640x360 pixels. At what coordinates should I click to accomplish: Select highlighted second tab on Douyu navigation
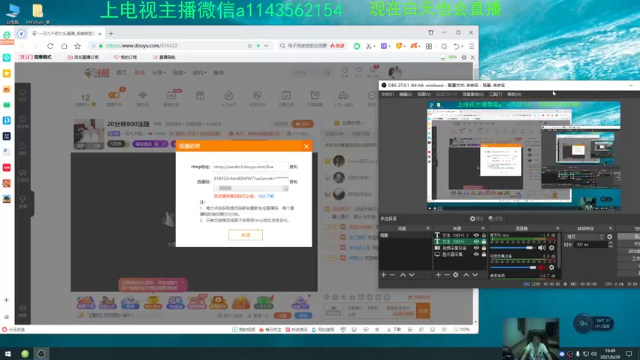(140, 73)
